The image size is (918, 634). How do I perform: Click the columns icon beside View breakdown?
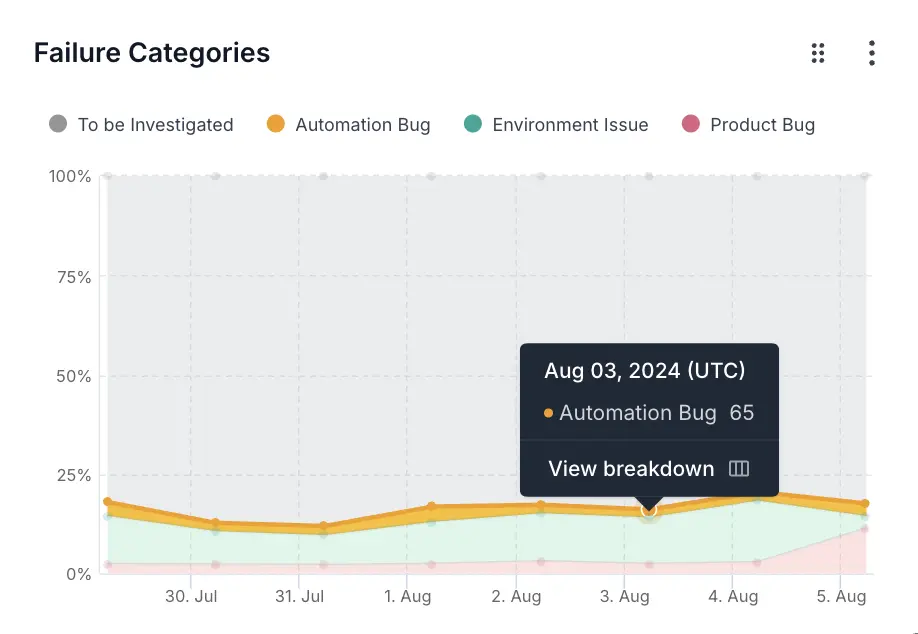point(739,469)
